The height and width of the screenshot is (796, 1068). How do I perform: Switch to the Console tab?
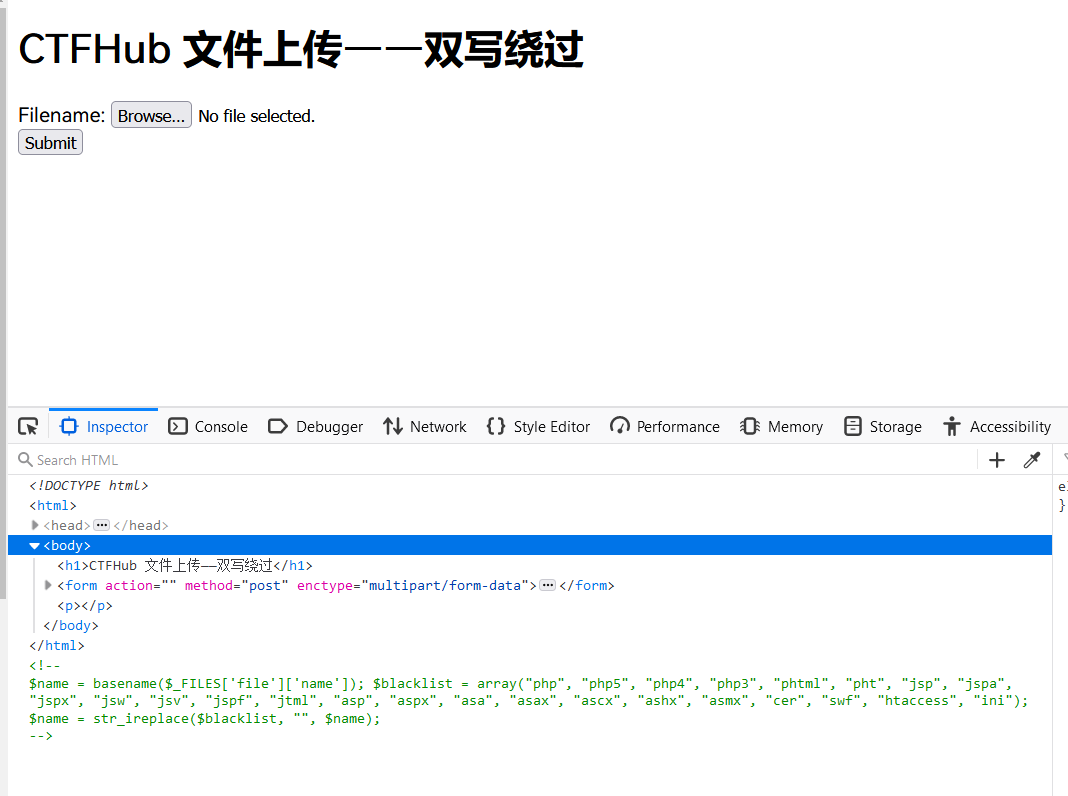click(208, 427)
